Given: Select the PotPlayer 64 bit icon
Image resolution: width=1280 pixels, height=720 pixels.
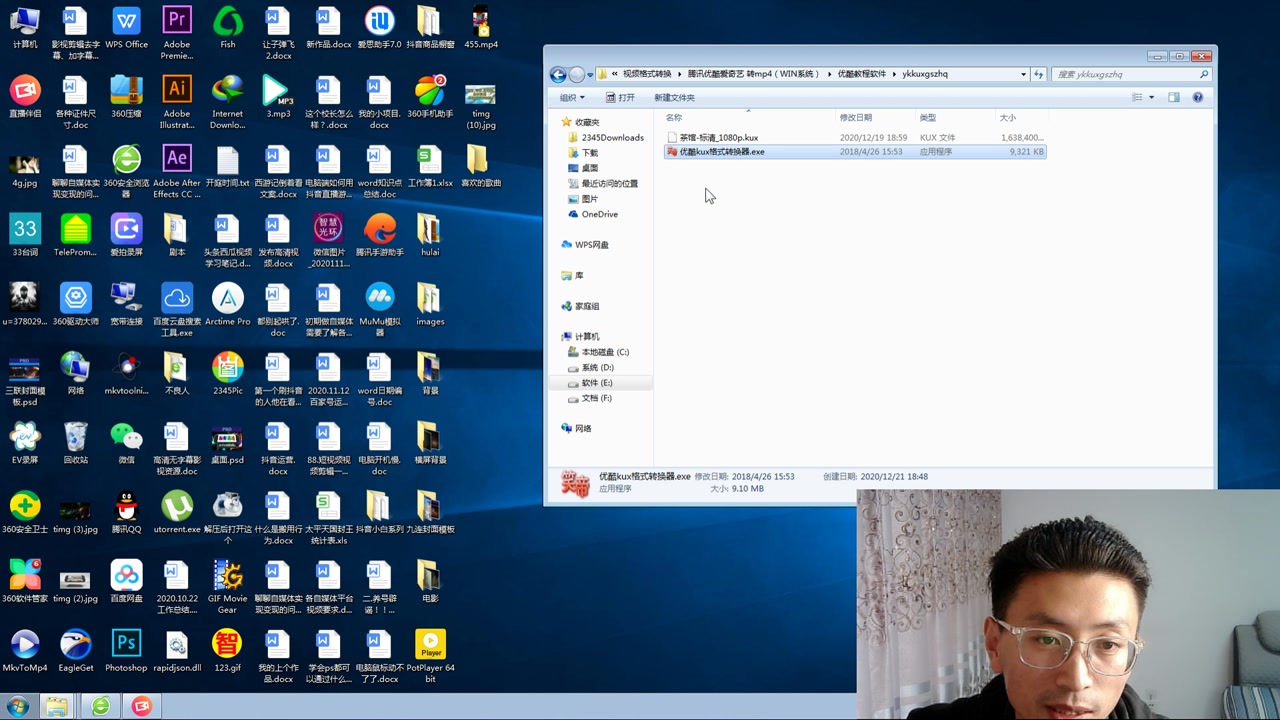Looking at the screenshot, I should tap(430, 655).
